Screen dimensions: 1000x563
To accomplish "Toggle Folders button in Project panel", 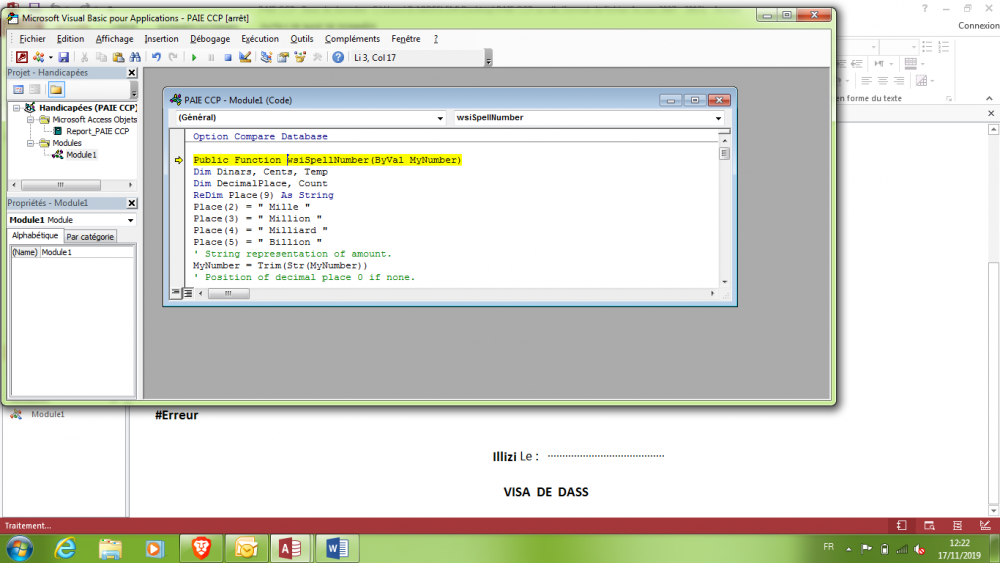I will 56,89.
